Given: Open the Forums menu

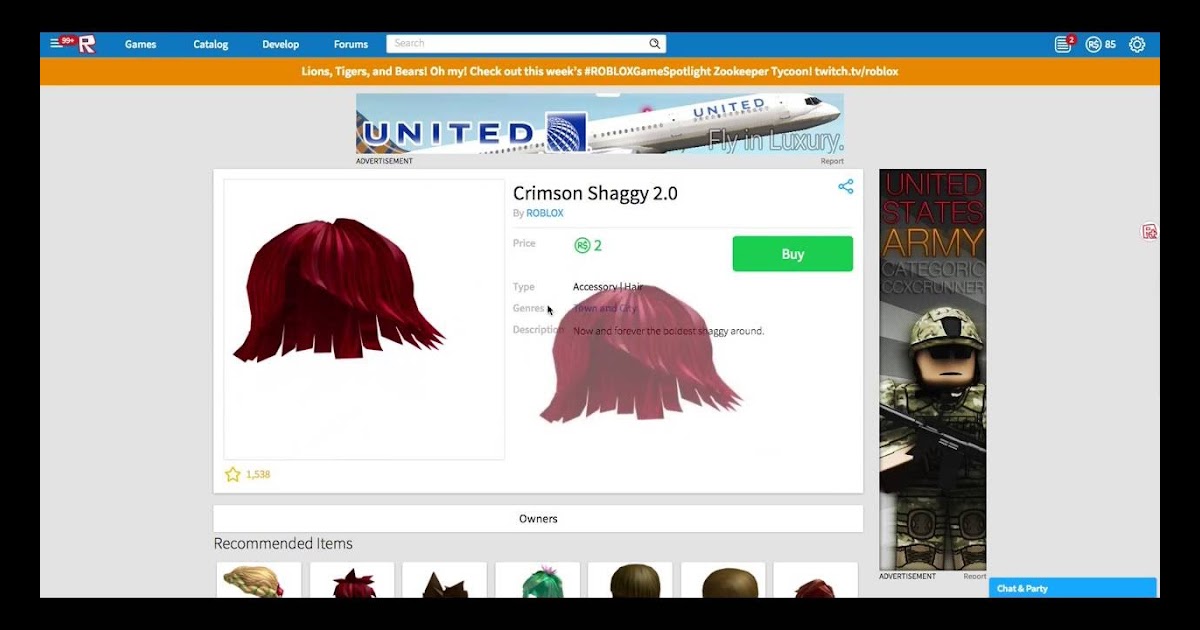Looking at the screenshot, I should (351, 44).
